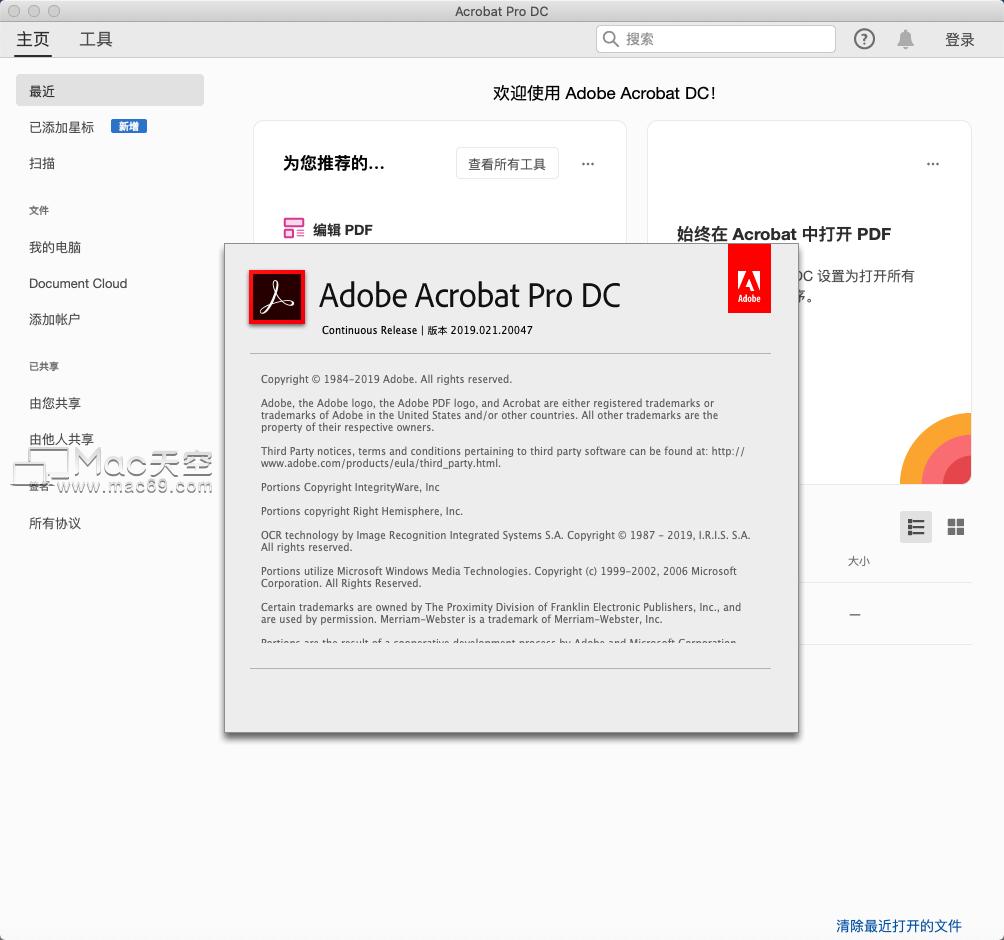Switch to the 工具 tab

point(96,39)
